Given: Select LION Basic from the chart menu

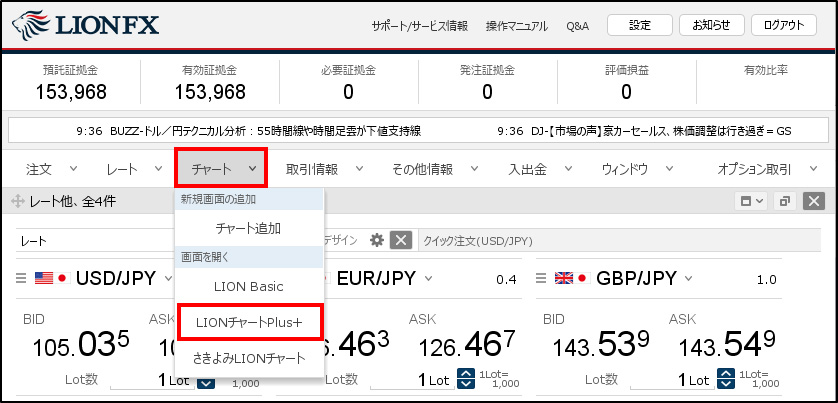Looking at the screenshot, I should (249, 286).
